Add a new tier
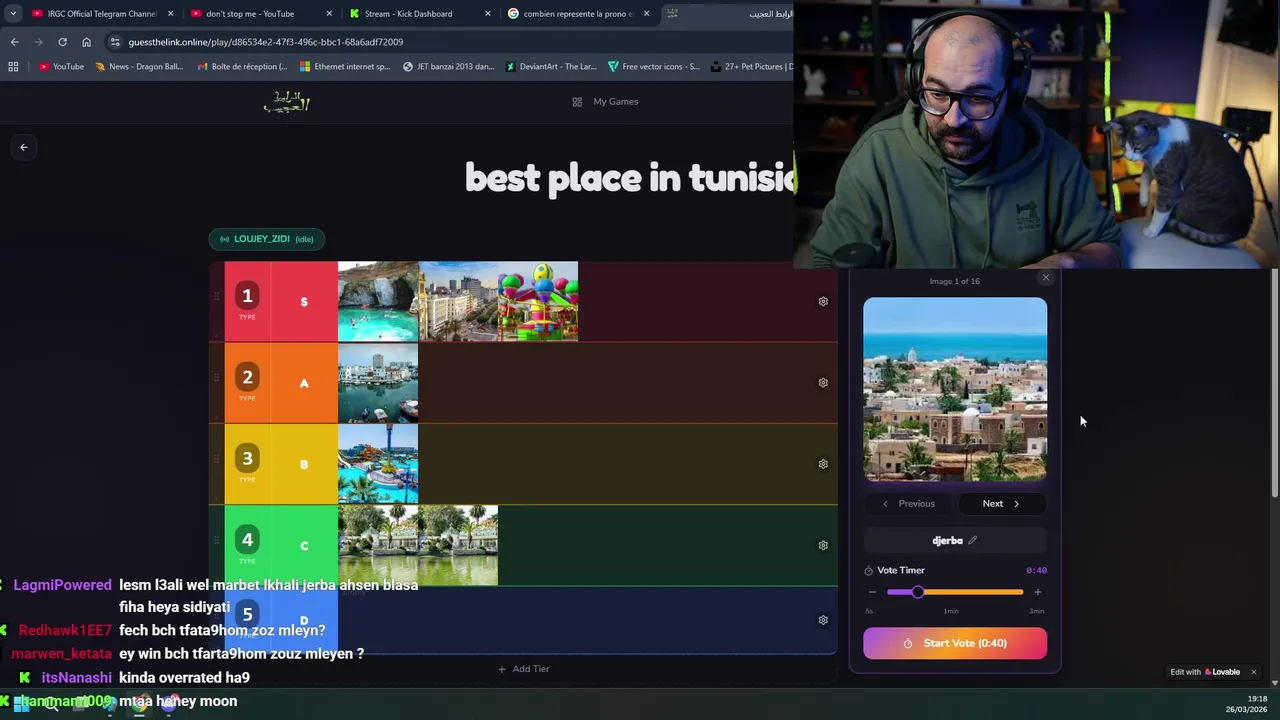 coord(524,669)
